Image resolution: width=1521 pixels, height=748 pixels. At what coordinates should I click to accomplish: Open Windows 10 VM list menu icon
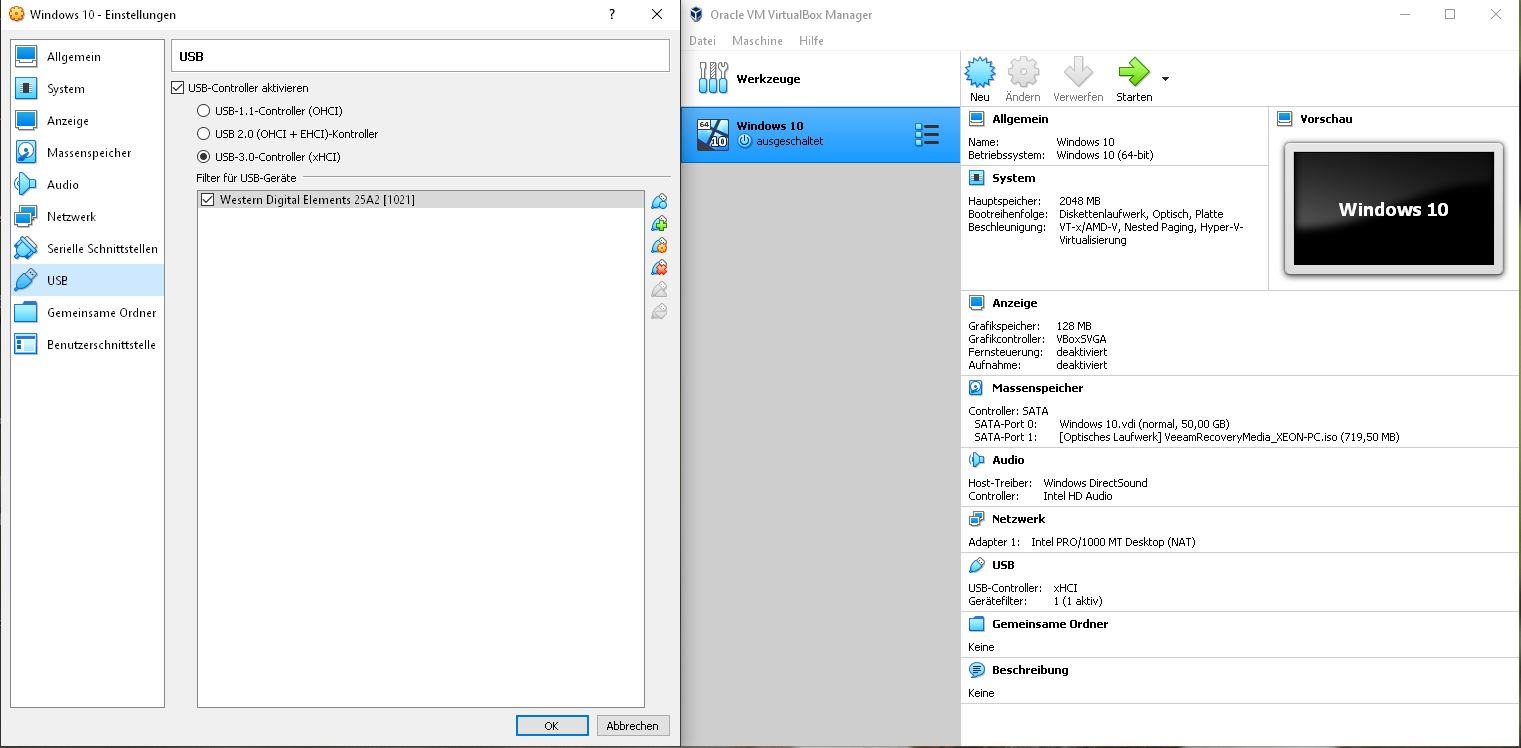tap(927, 135)
